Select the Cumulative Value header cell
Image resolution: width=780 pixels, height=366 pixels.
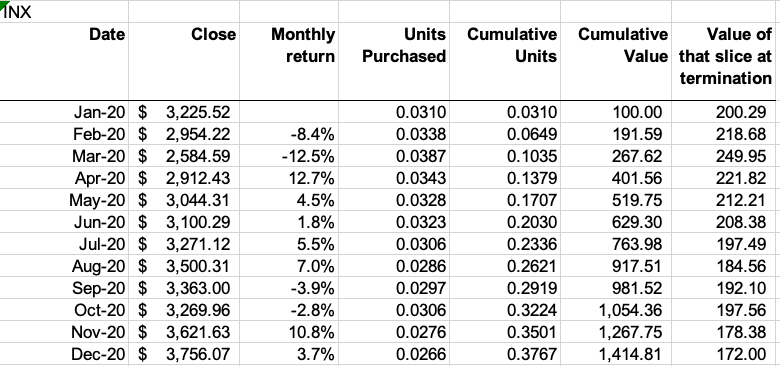pyautogui.click(x=616, y=61)
